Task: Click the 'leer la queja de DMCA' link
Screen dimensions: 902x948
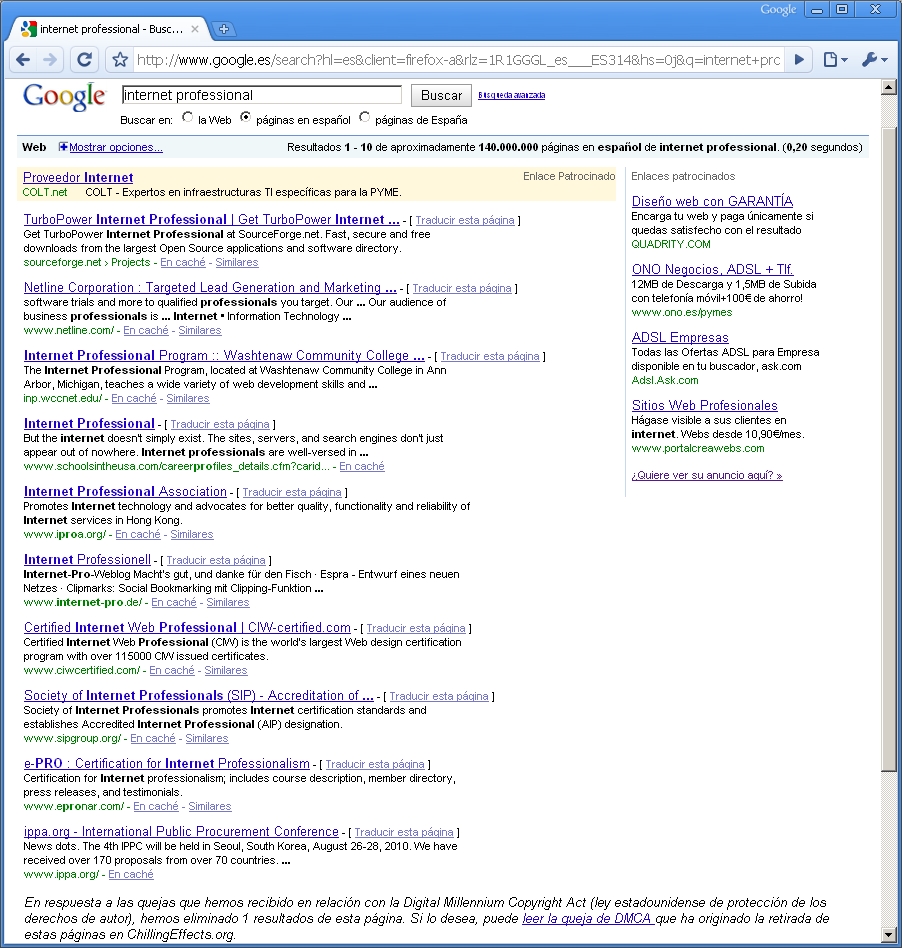Action: (587, 918)
